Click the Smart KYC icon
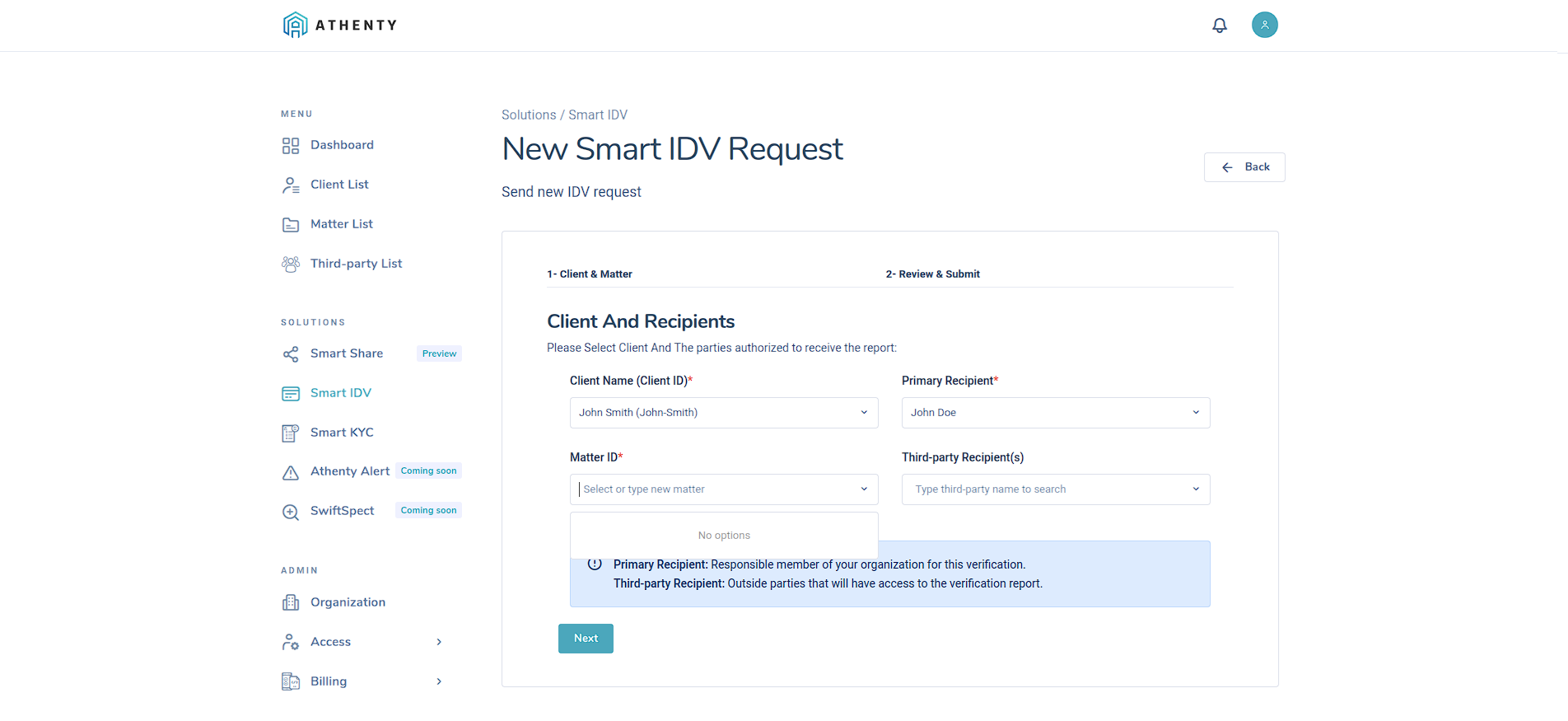Image resolution: width=1568 pixels, height=721 pixels. (291, 433)
